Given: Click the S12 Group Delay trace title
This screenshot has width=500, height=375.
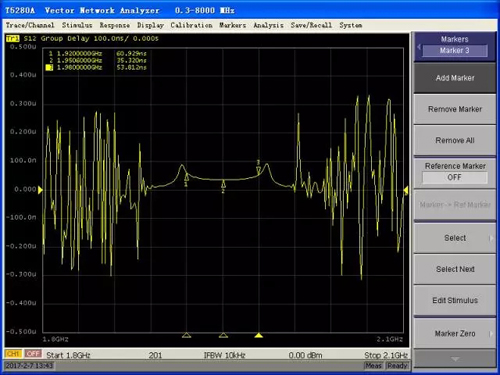Looking at the screenshot, I should point(91,39).
